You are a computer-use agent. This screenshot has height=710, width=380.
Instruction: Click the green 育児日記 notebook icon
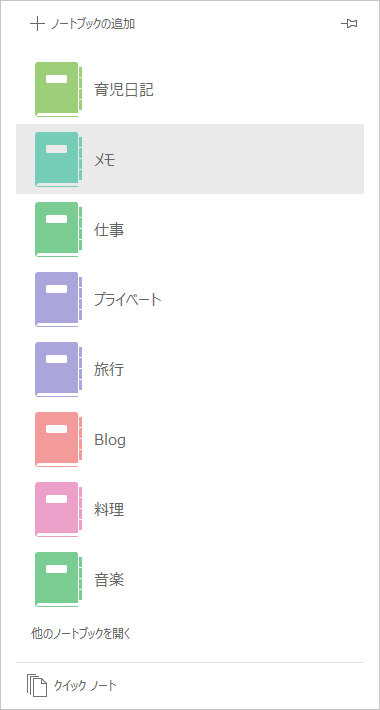tap(59, 90)
